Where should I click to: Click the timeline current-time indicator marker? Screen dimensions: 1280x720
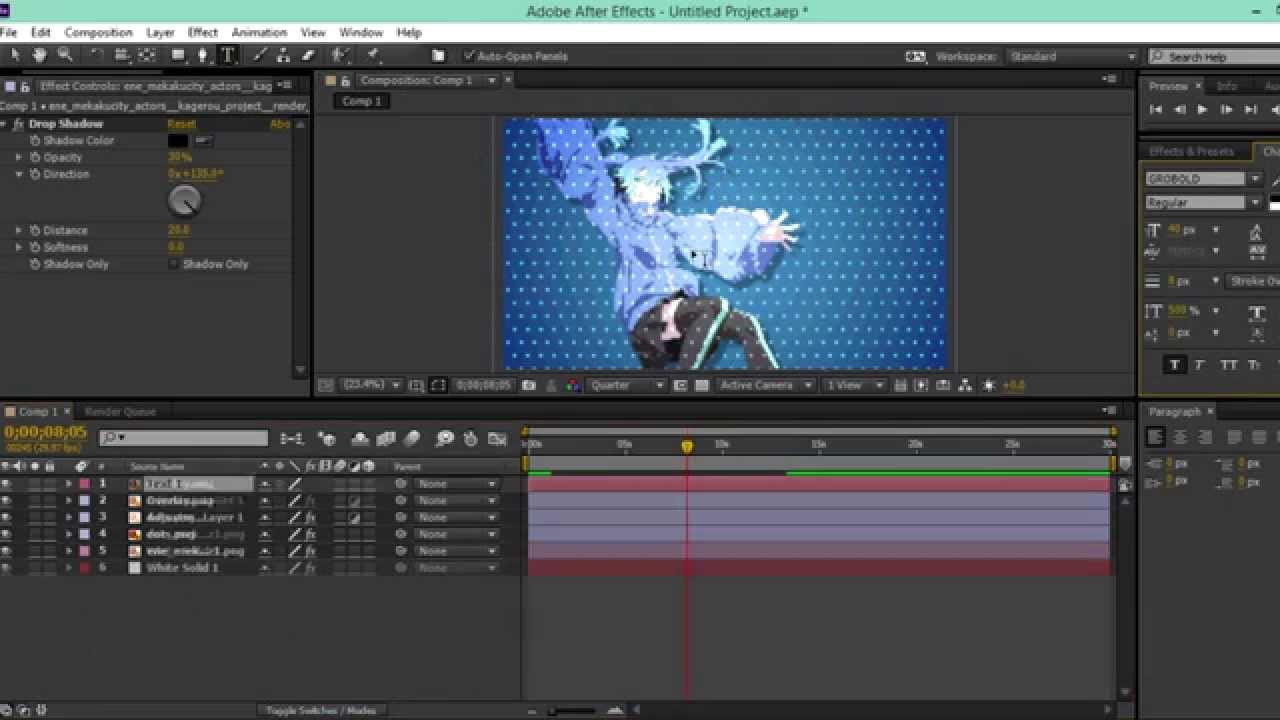(687, 446)
